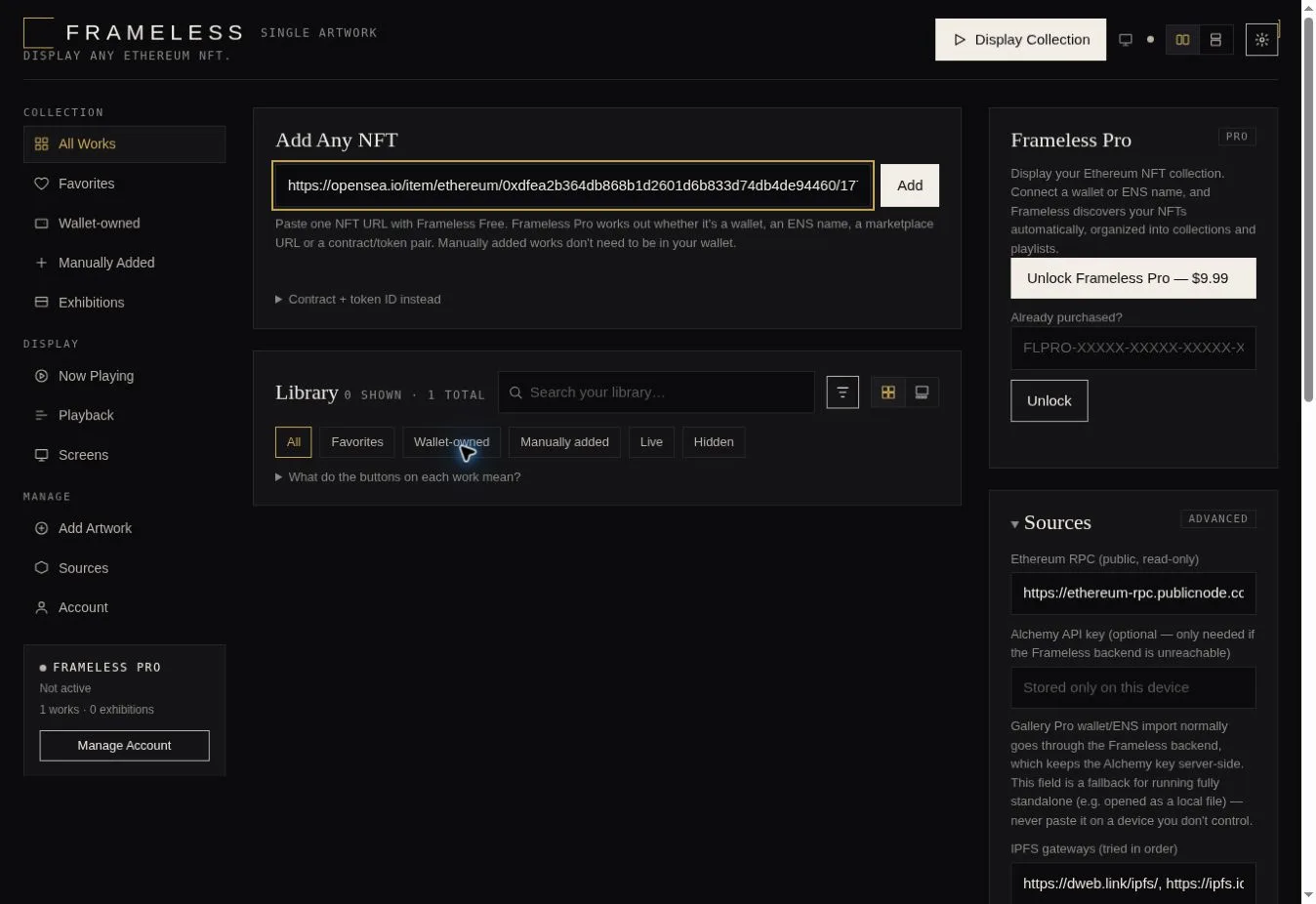Open Sources in the sidebar
Image resolution: width=1316 pixels, height=904 pixels.
pos(124,568)
